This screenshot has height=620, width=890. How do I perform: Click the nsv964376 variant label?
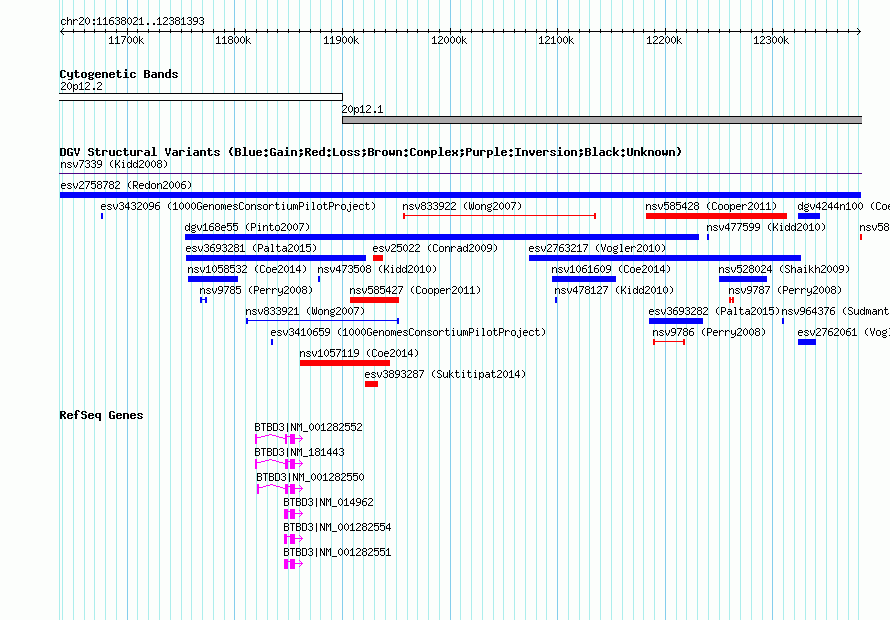point(836,311)
